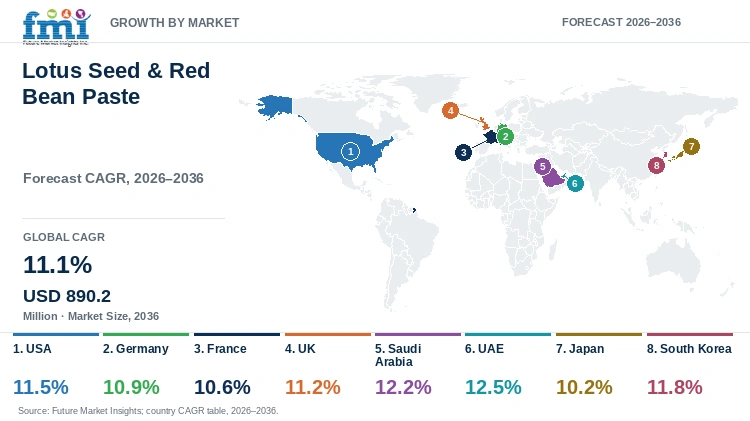The image size is (750, 421).
Task: Click the FMI logo
Action: coord(56,27)
